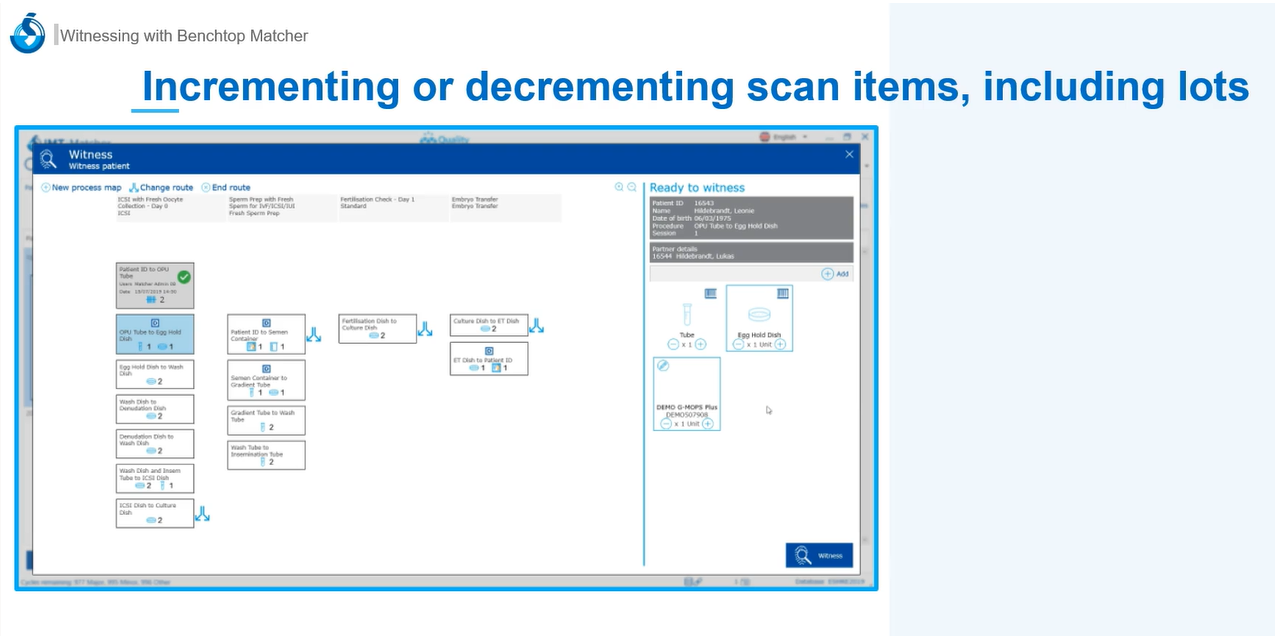Viewport: 1275px width, 636px height.
Task: Select Change route option
Action: (x=161, y=187)
